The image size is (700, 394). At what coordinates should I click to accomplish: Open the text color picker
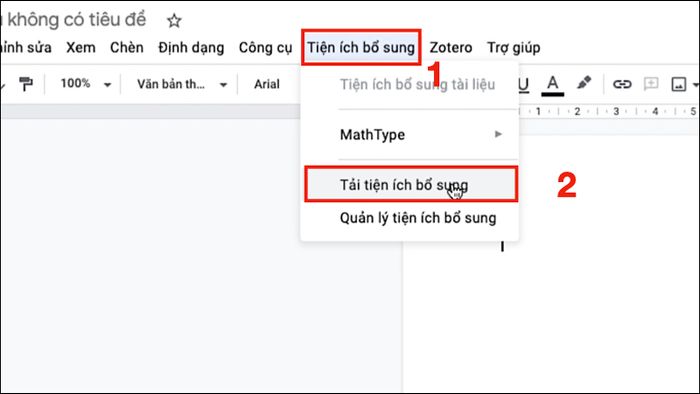(553, 85)
